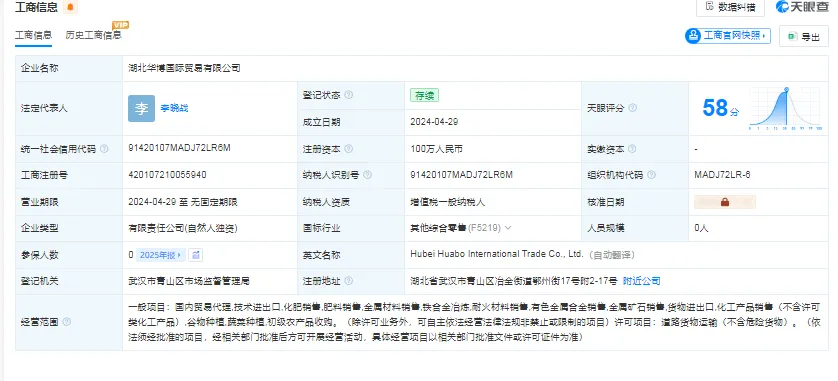Click the 李 avatar icon
838x381 pixels.
142,108
